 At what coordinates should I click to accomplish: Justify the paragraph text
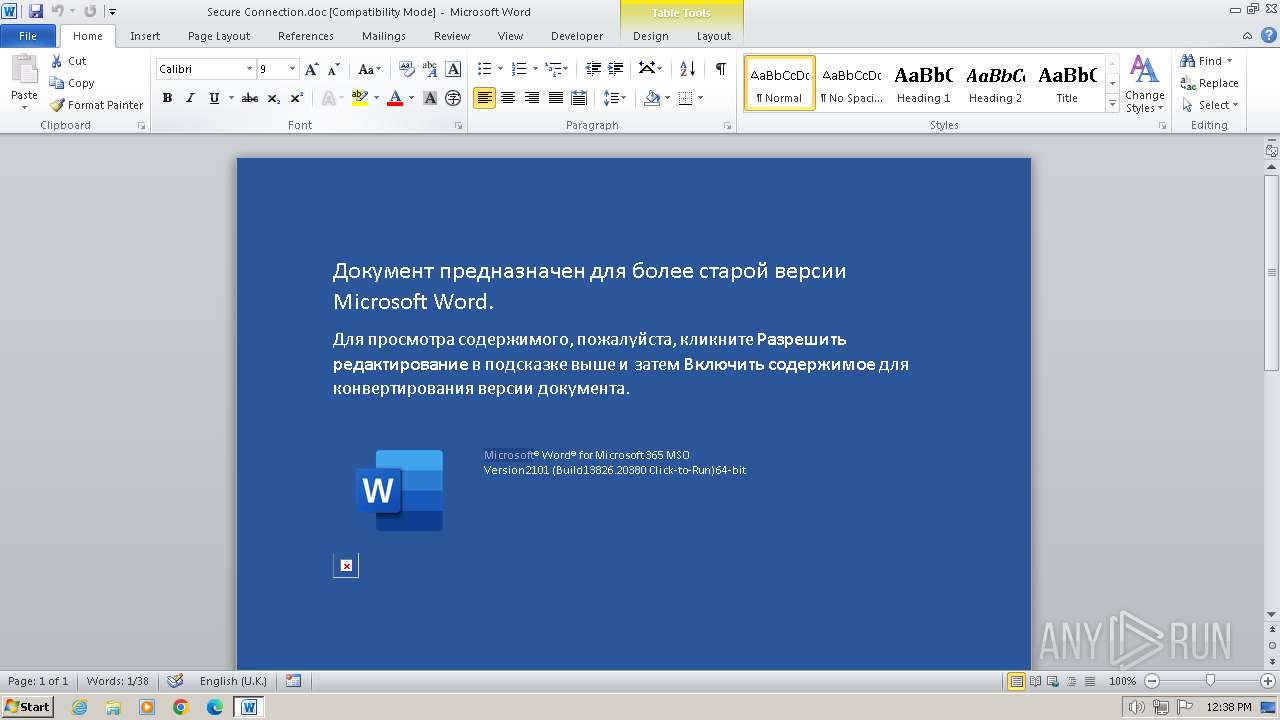(556, 98)
